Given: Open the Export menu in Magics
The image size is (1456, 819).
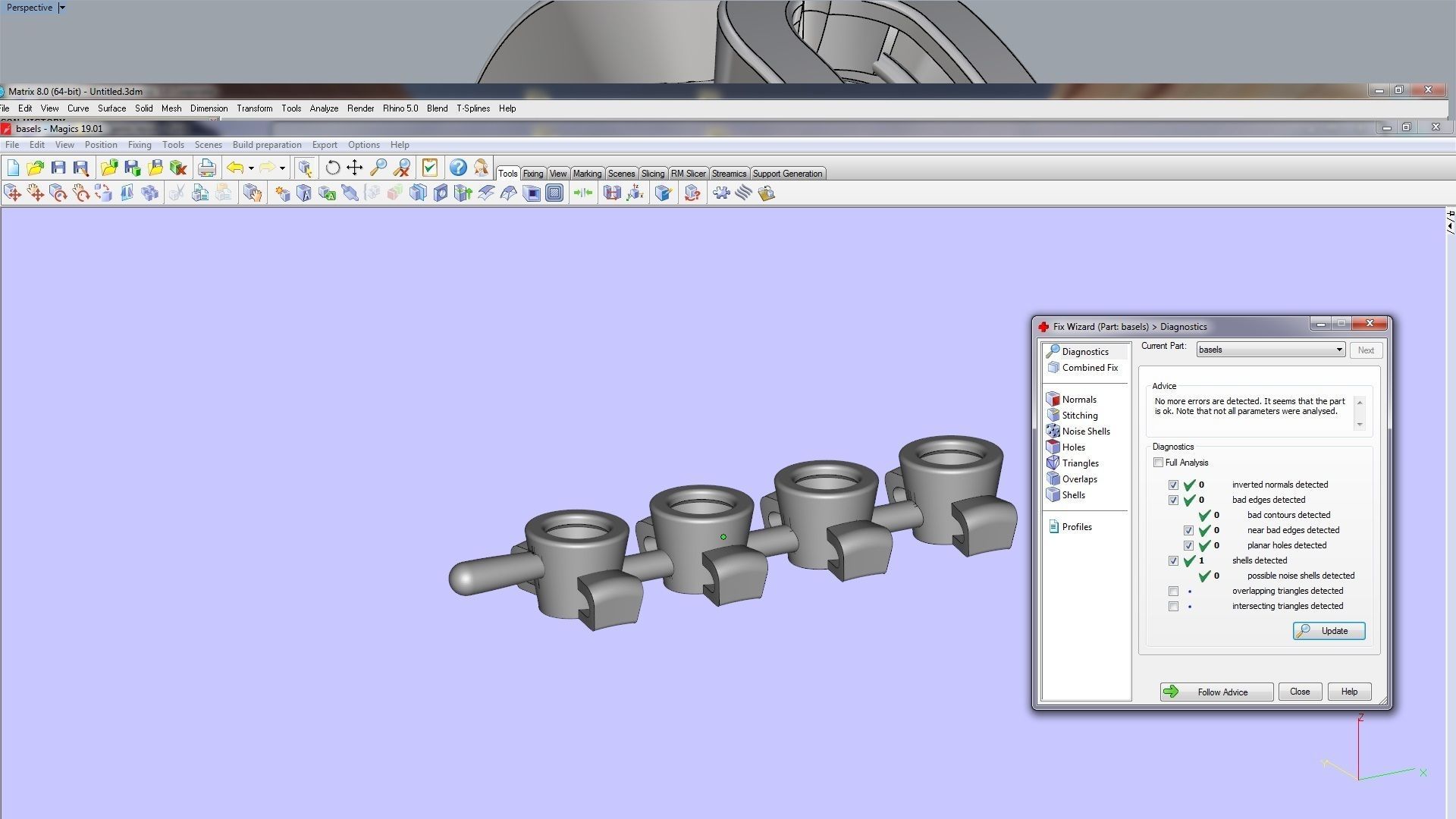Looking at the screenshot, I should tap(325, 145).
